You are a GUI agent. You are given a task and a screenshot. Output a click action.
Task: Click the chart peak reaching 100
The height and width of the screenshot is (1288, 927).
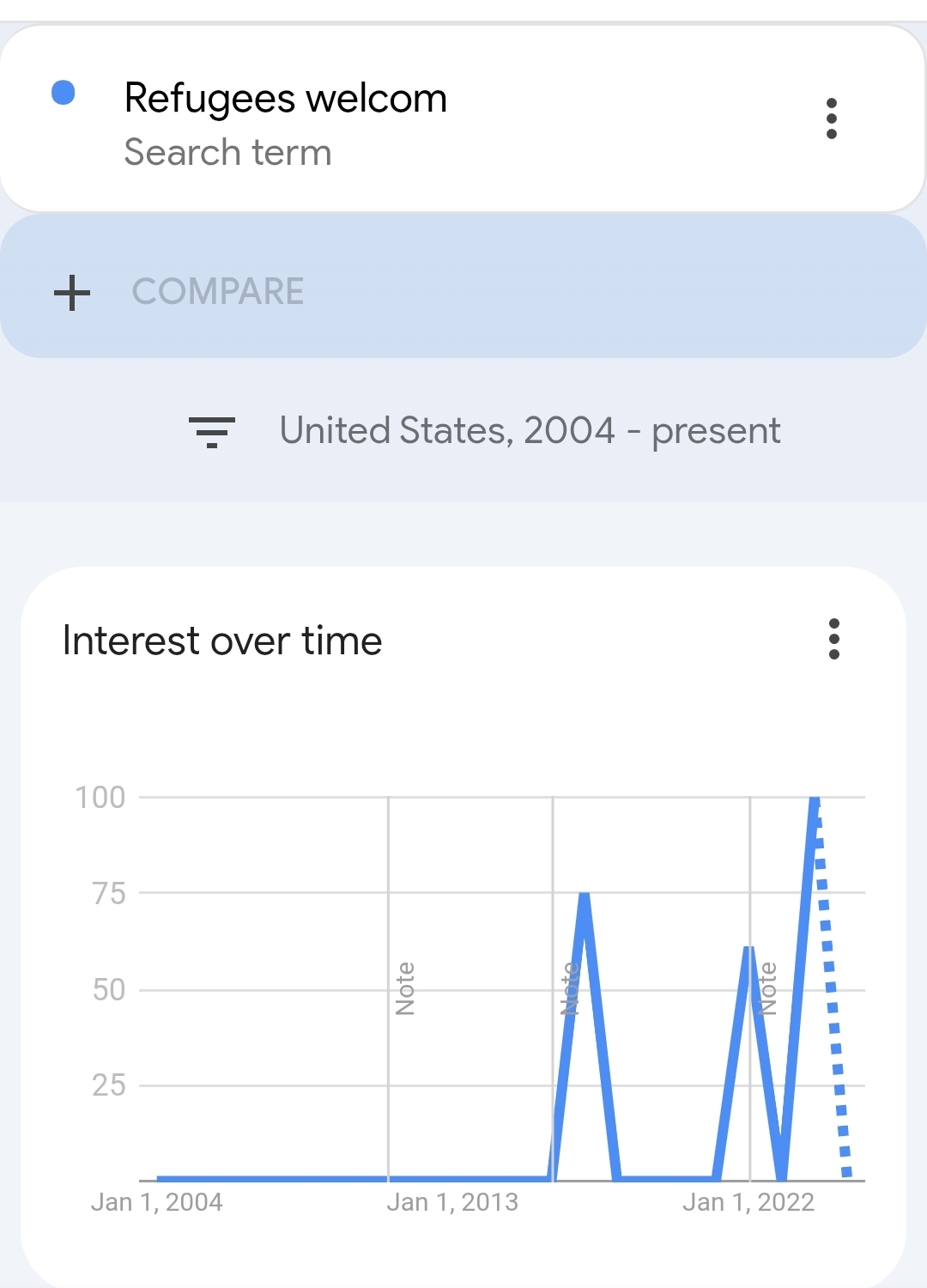814,800
